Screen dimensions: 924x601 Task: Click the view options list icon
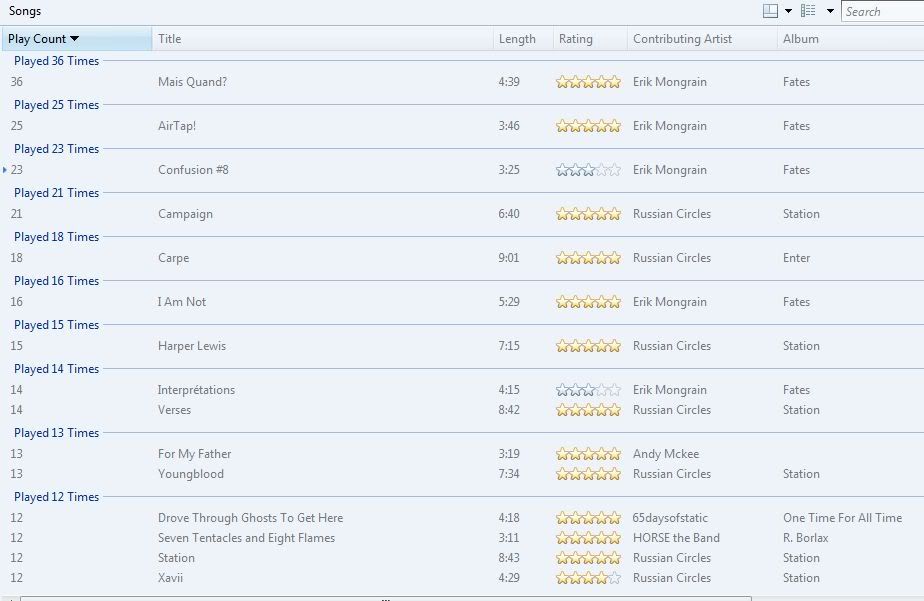pos(808,11)
